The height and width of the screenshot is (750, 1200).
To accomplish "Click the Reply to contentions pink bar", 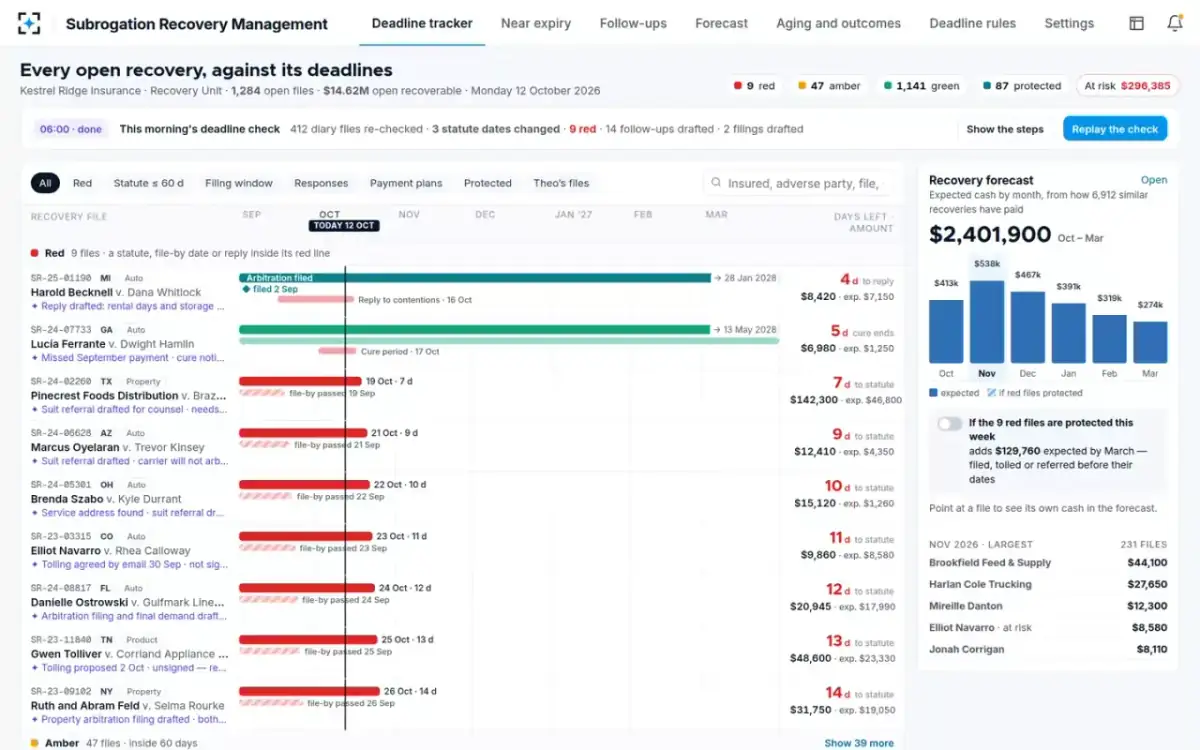I will pos(315,299).
